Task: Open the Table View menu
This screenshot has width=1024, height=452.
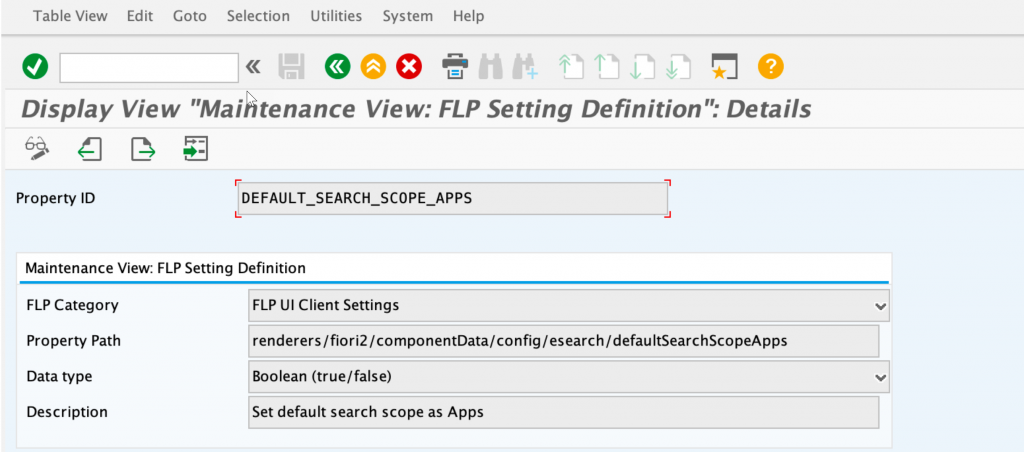Action: coord(71,16)
